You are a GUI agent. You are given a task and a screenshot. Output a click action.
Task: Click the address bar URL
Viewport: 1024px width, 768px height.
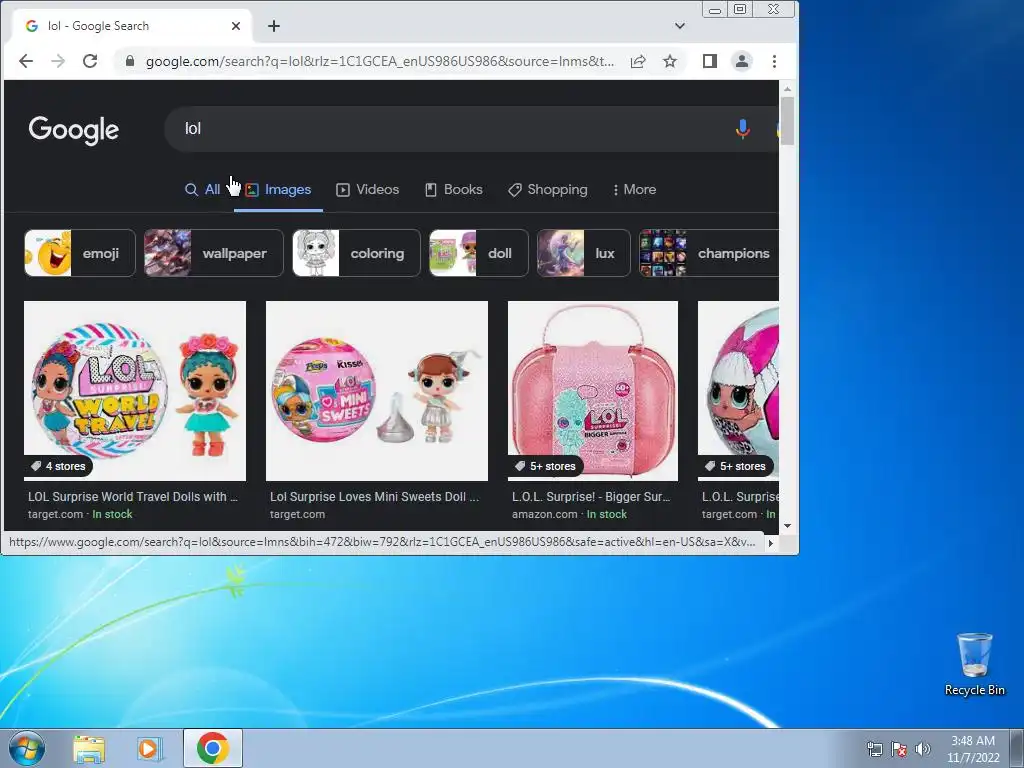point(379,61)
